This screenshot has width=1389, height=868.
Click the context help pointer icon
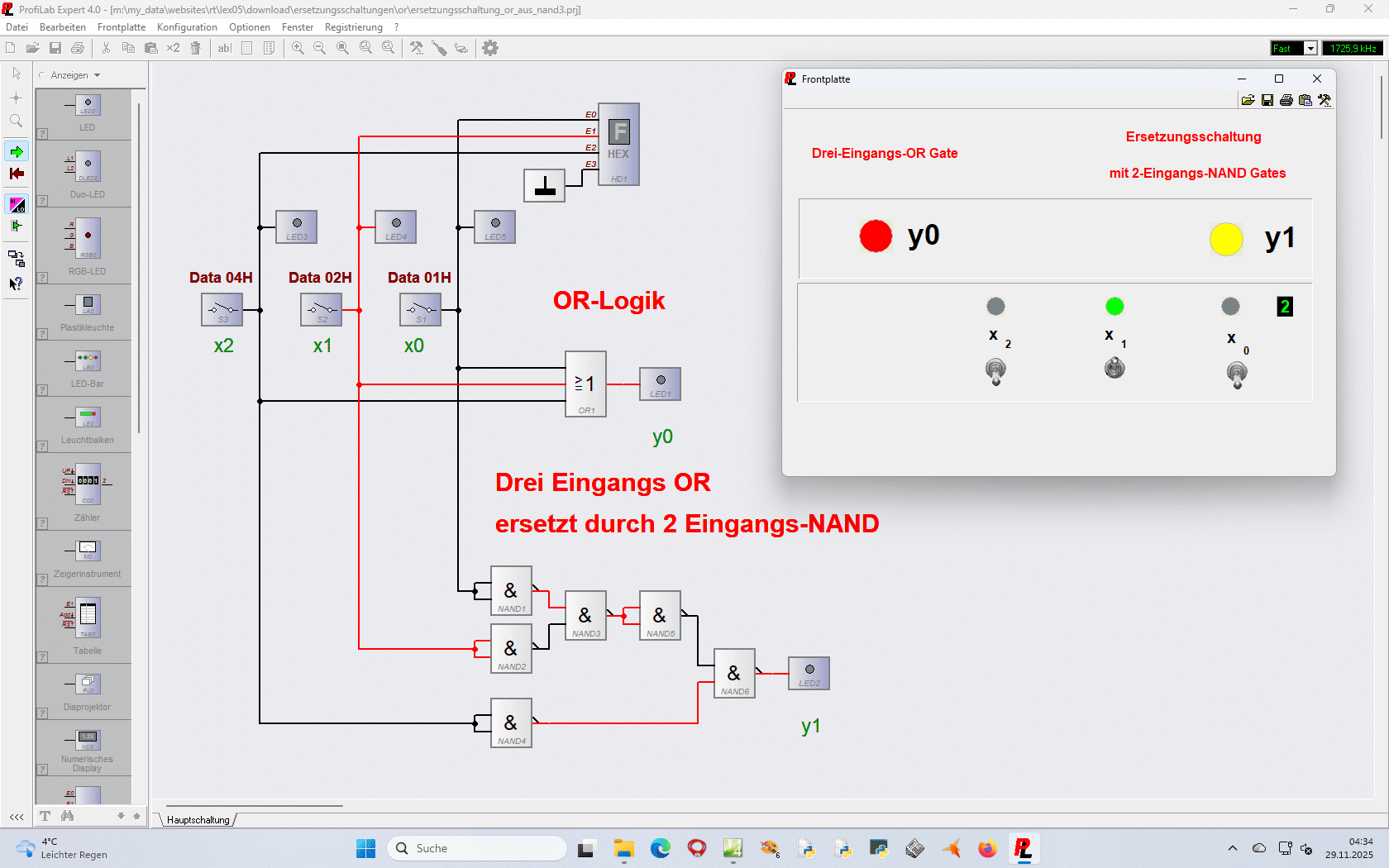17,284
